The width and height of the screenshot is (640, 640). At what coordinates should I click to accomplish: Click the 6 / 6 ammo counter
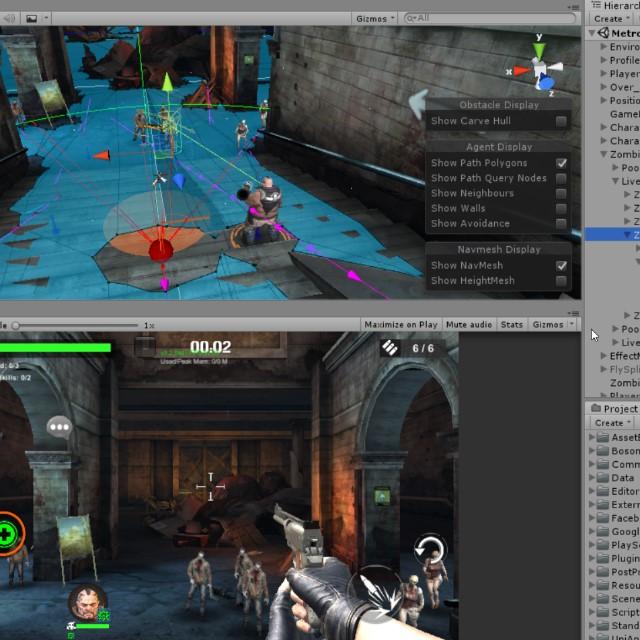click(423, 348)
